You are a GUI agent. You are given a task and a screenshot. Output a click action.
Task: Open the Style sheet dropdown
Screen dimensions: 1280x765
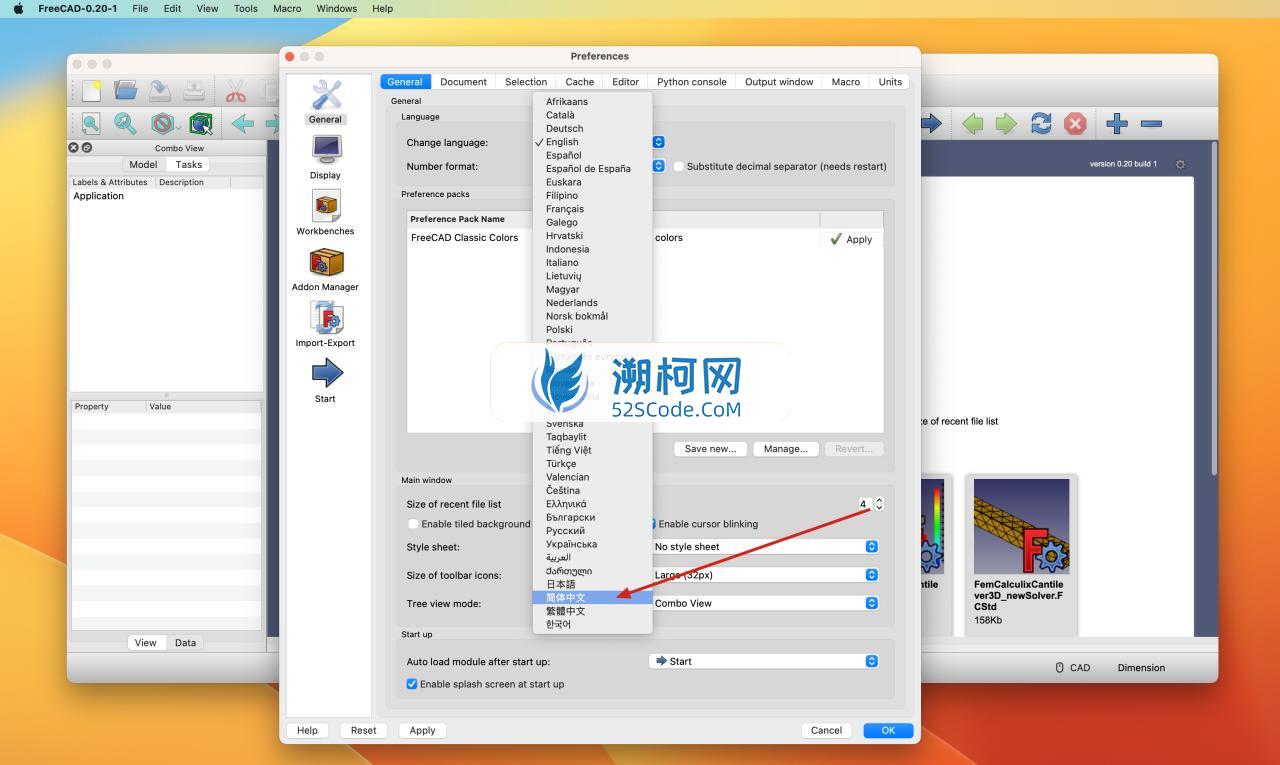[764, 547]
